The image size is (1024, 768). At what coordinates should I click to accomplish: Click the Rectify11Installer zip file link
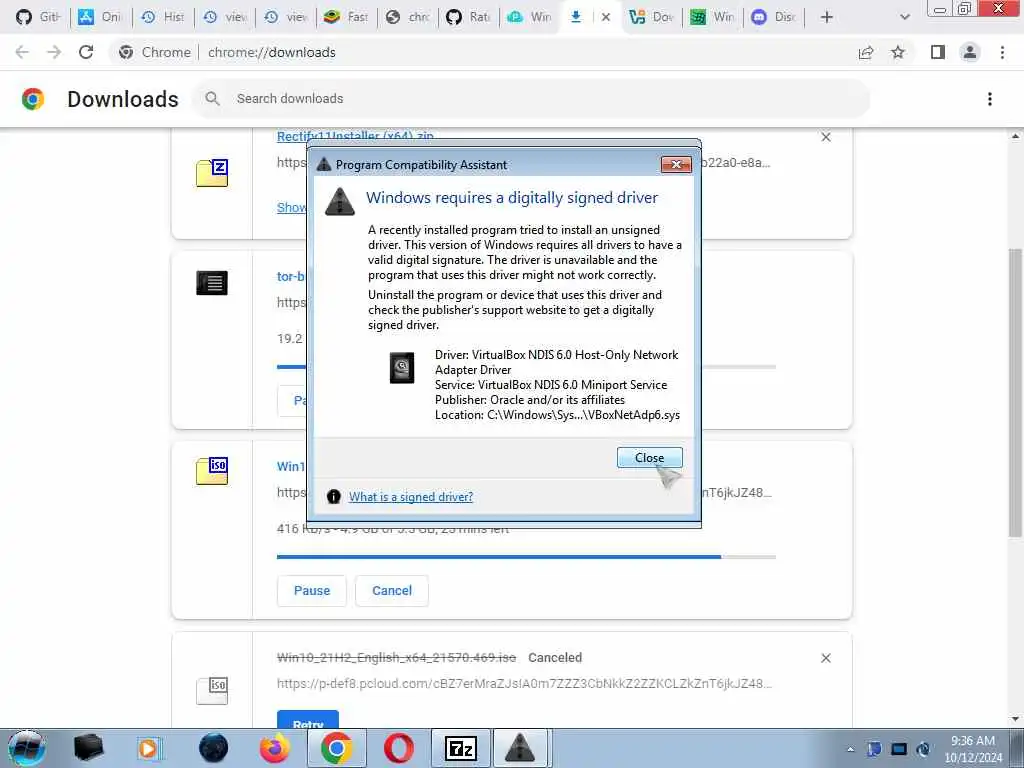tap(355, 136)
